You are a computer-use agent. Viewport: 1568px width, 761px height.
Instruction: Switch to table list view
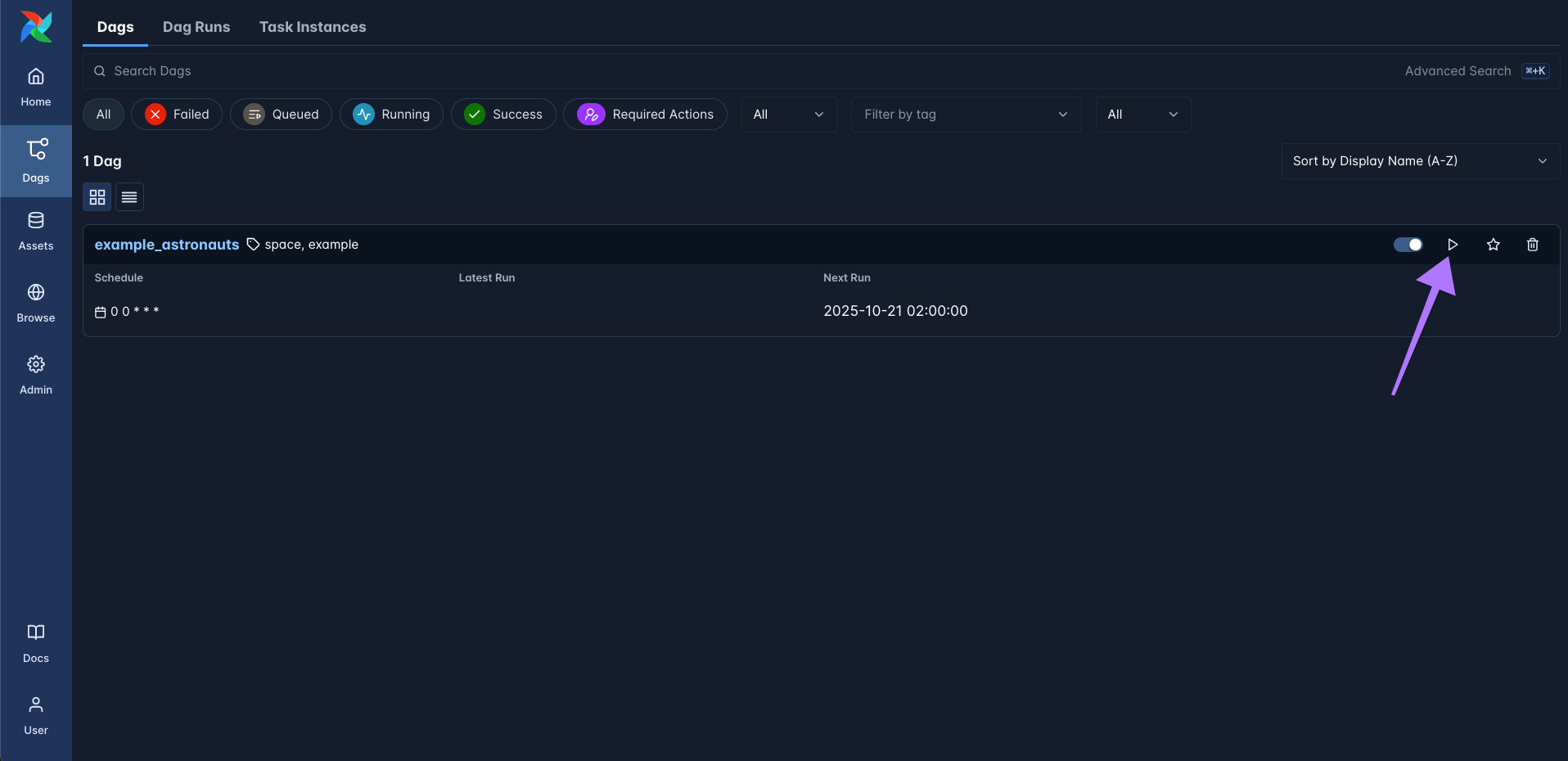(x=129, y=197)
